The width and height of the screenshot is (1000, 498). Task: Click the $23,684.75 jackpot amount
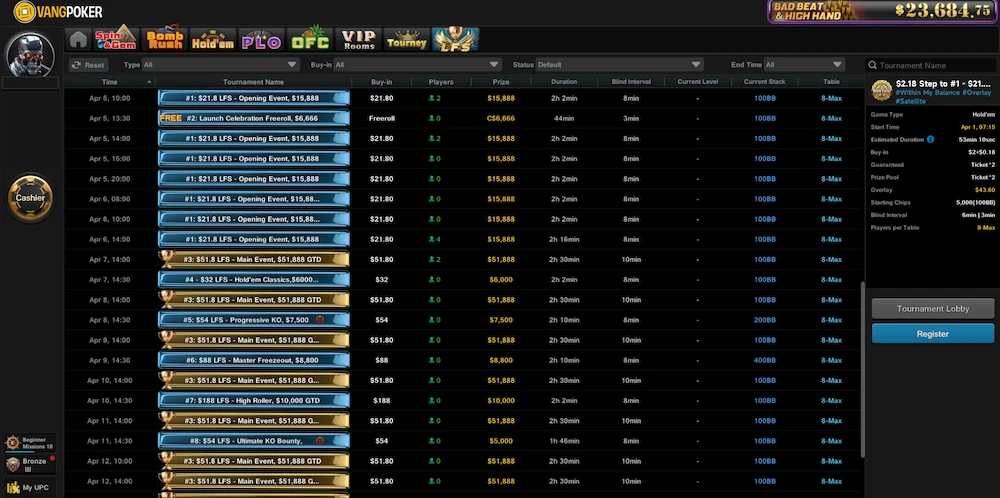(x=944, y=10)
